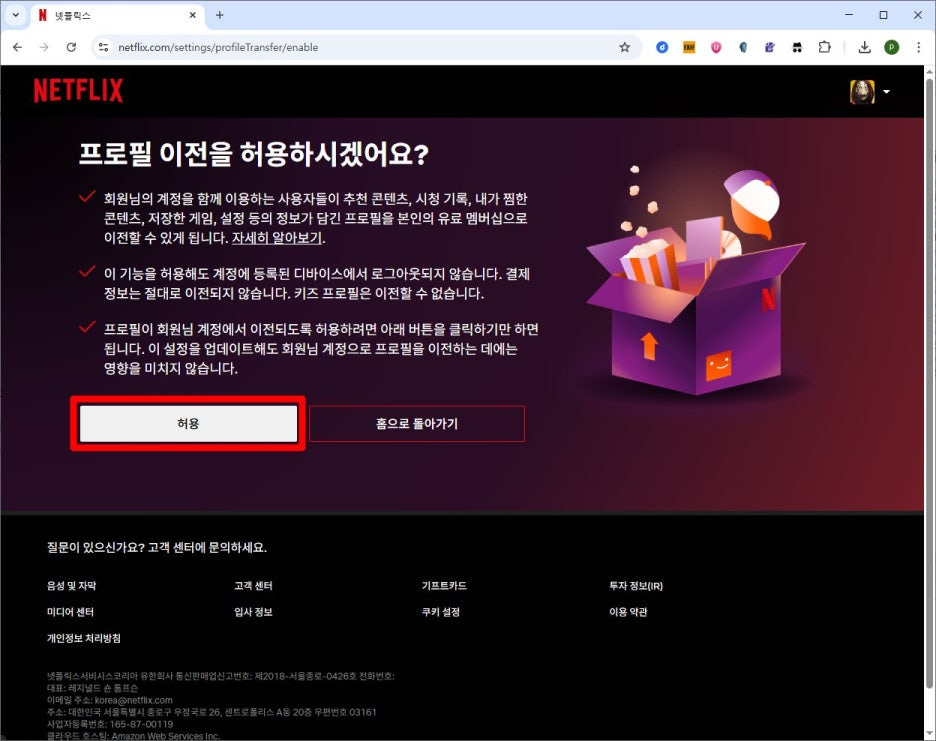Open the pink shield extension icon
Screen dimensions: 936x741
716,47
